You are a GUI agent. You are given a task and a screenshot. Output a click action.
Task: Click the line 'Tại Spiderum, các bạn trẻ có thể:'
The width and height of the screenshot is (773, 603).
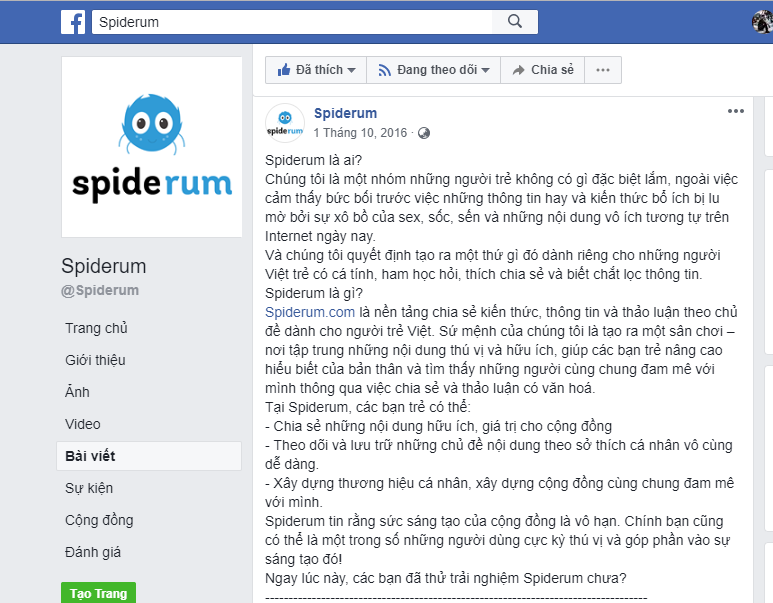368,407
